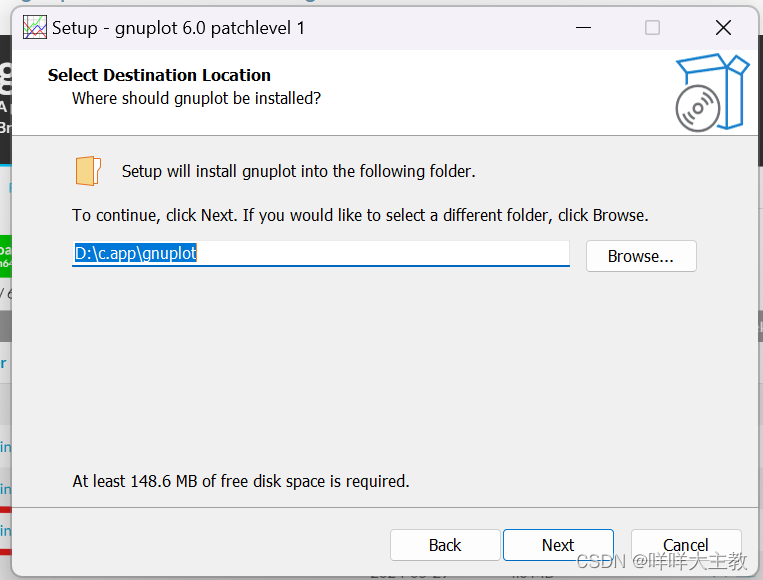
Task: Click 'Where should gnuplot be installed?' text
Action: click(x=197, y=98)
